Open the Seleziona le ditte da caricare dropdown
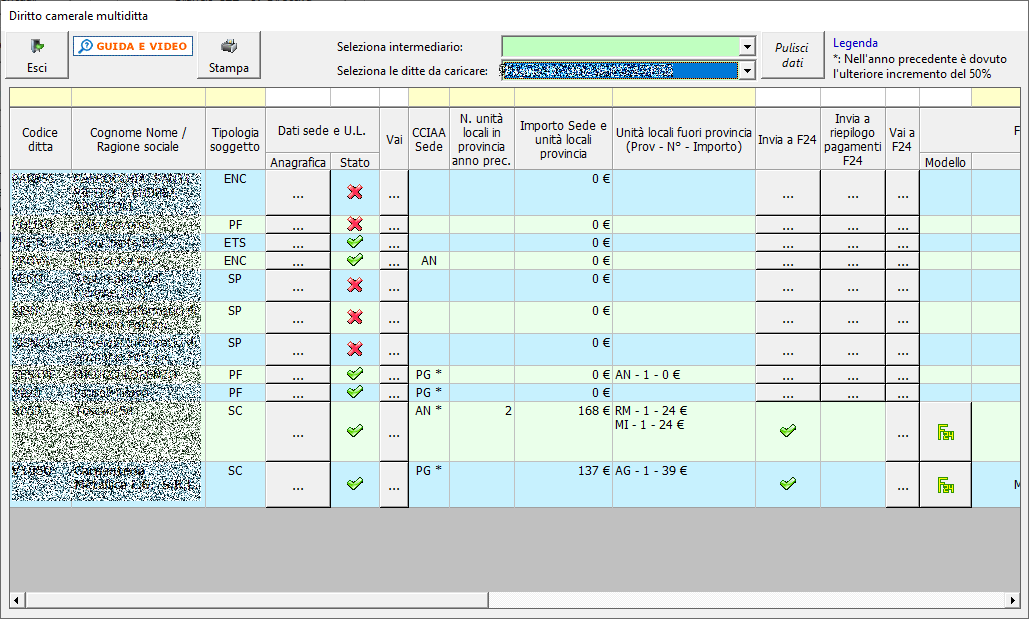The width and height of the screenshot is (1029, 619). pos(746,71)
